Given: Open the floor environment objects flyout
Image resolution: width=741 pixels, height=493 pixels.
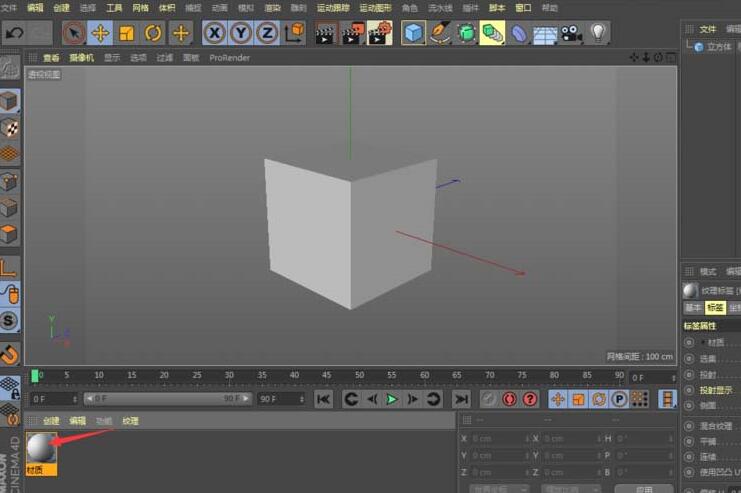Looking at the screenshot, I should tap(545, 33).
